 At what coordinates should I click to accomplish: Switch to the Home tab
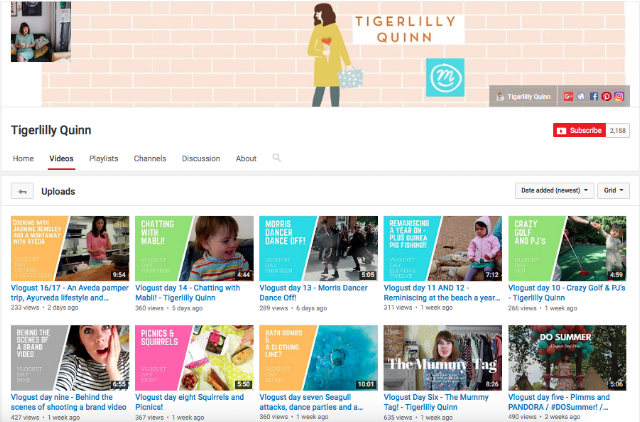[x=23, y=158]
